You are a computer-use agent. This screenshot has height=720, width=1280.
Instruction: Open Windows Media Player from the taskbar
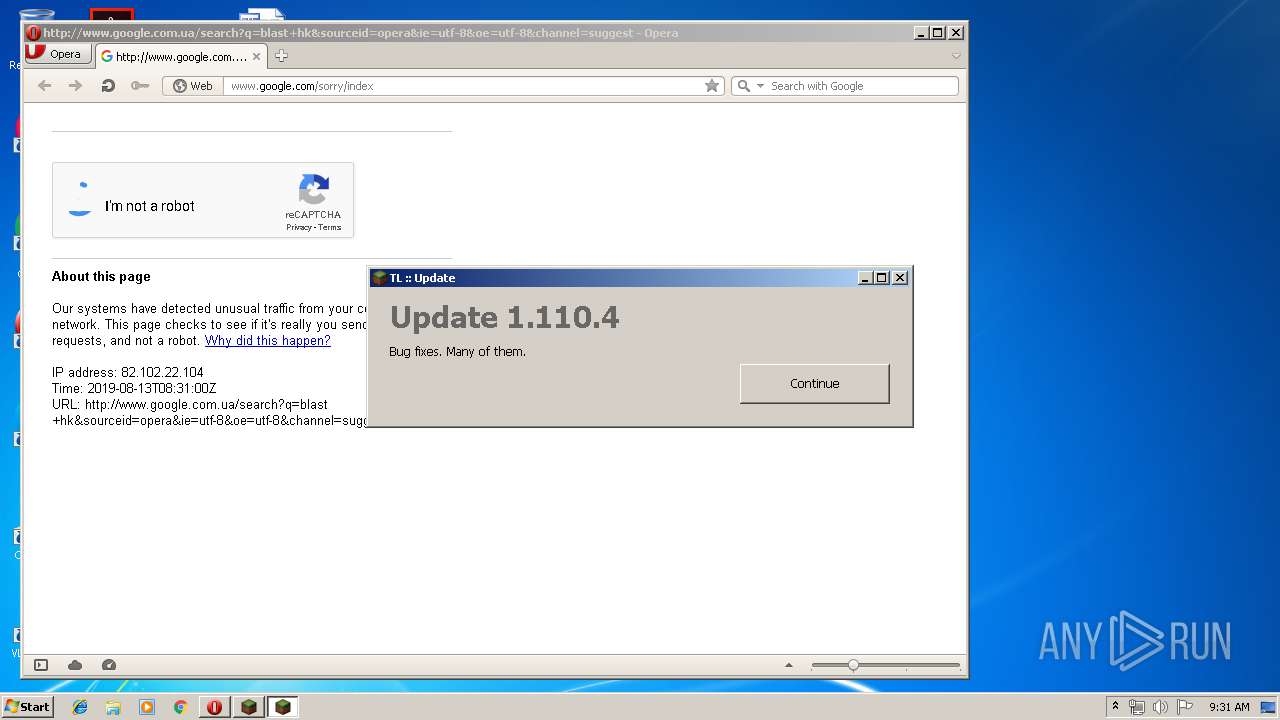(147, 707)
